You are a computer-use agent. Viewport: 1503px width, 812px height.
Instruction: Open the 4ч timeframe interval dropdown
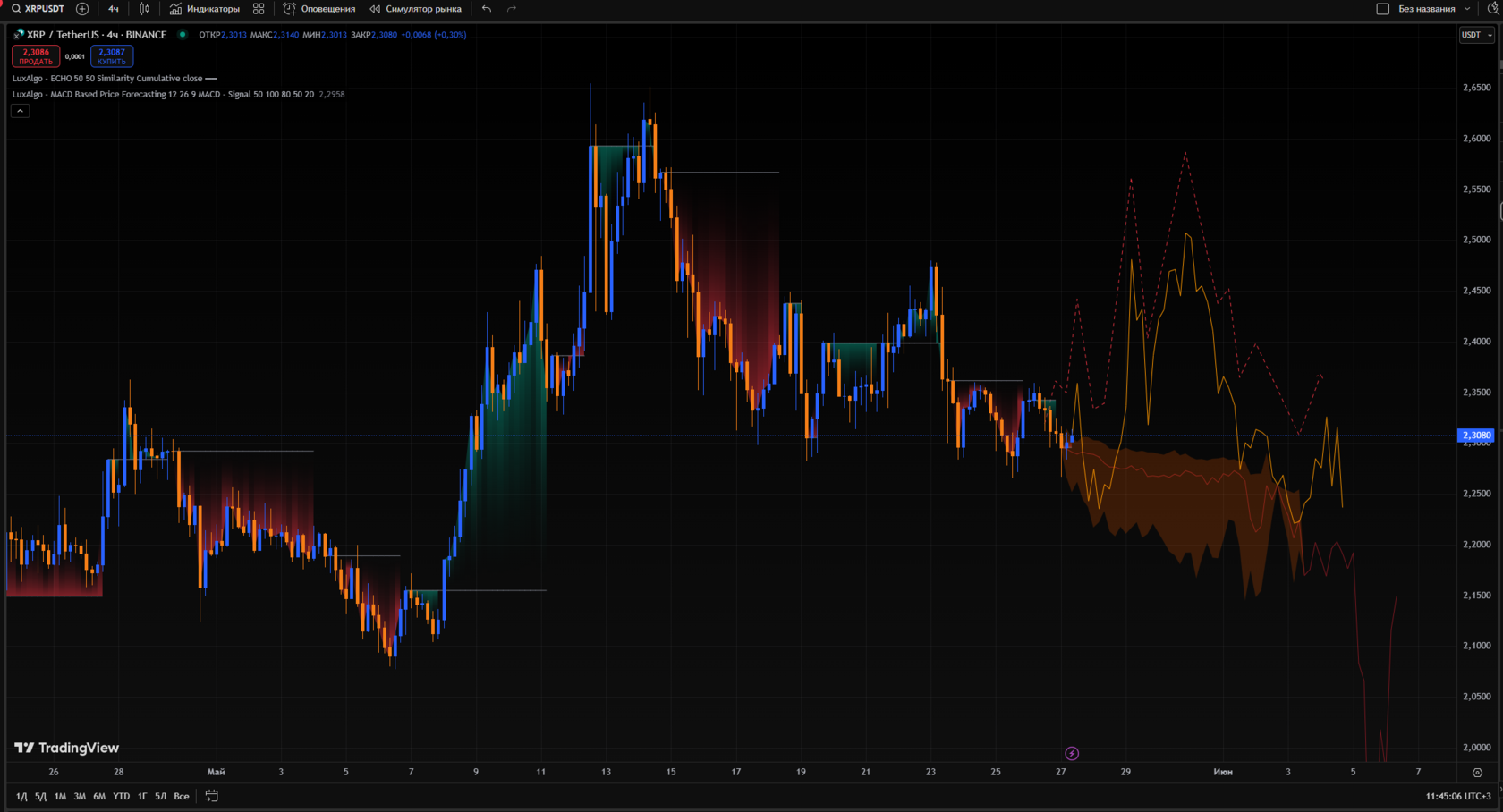[114, 9]
